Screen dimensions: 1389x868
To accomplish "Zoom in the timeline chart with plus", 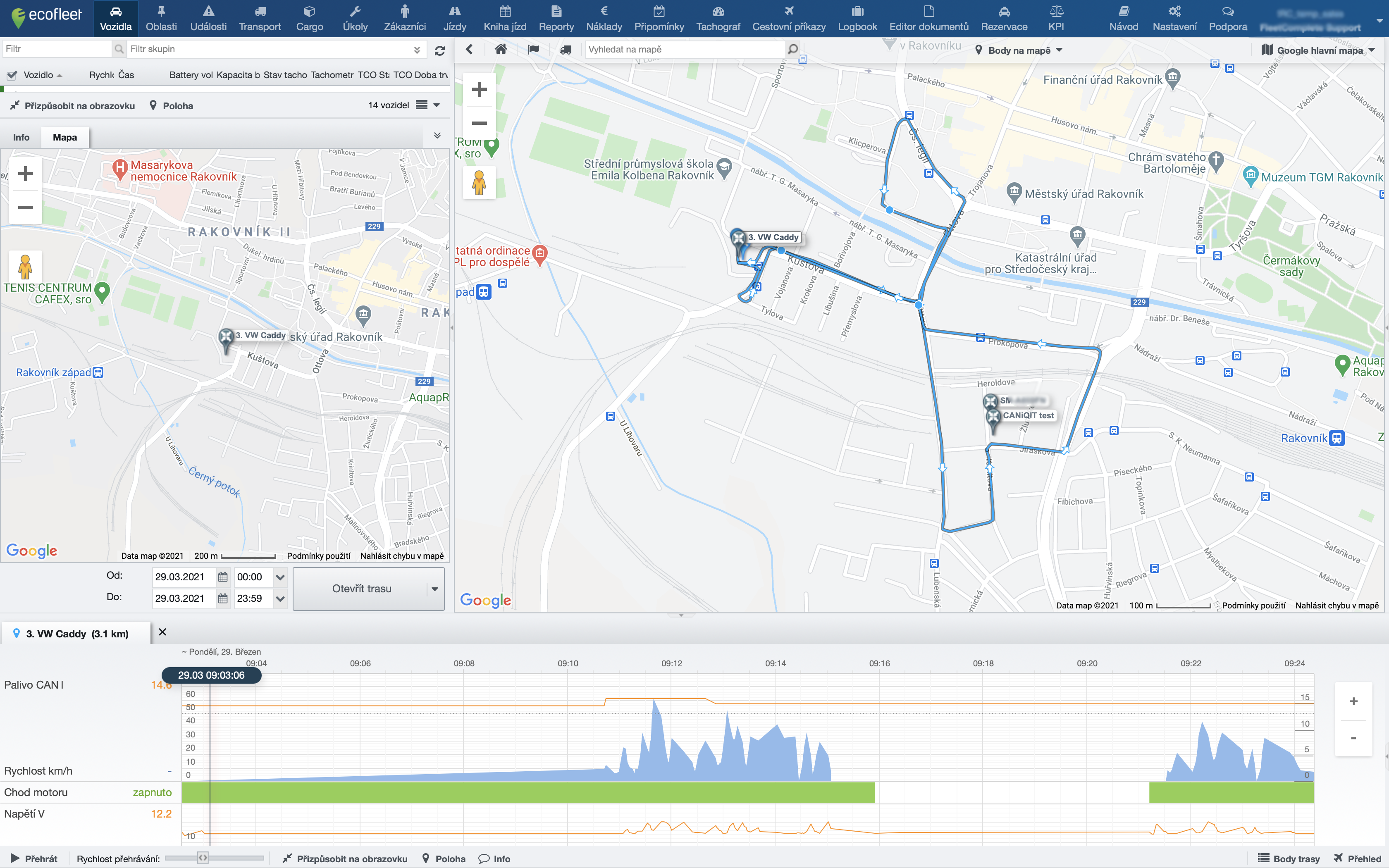I will (1353, 701).
